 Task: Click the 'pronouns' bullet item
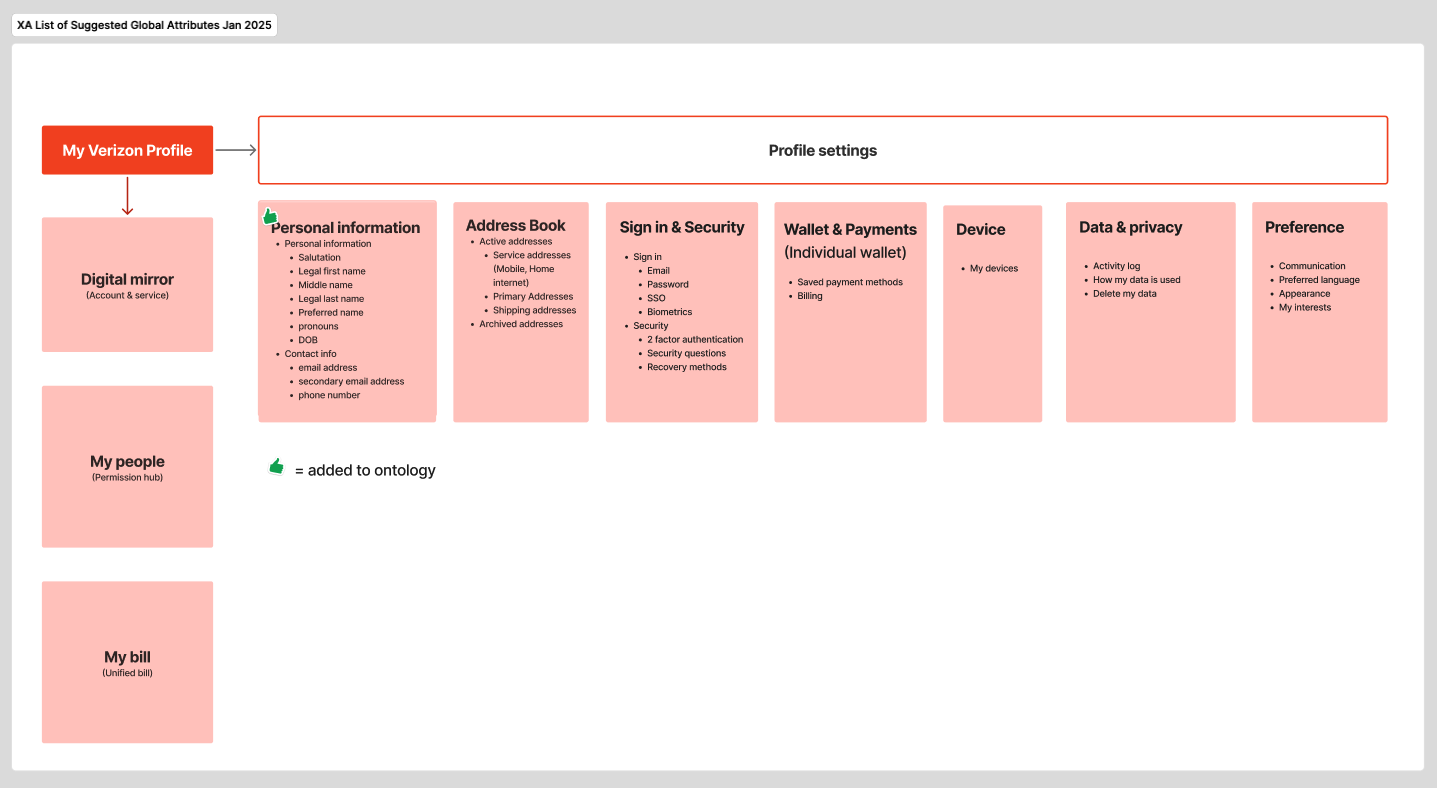pos(318,327)
